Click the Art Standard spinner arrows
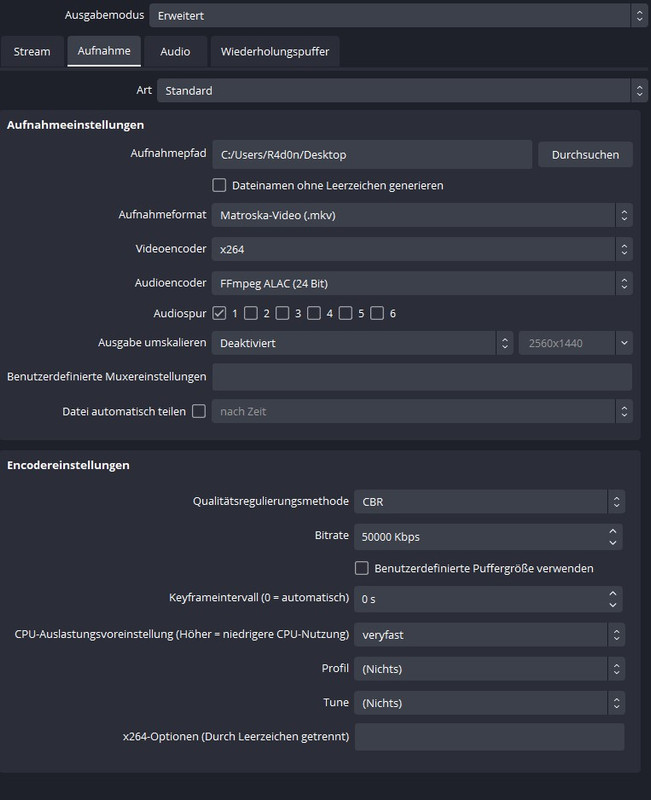The width and height of the screenshot is (651, 800). pos(639,90)
